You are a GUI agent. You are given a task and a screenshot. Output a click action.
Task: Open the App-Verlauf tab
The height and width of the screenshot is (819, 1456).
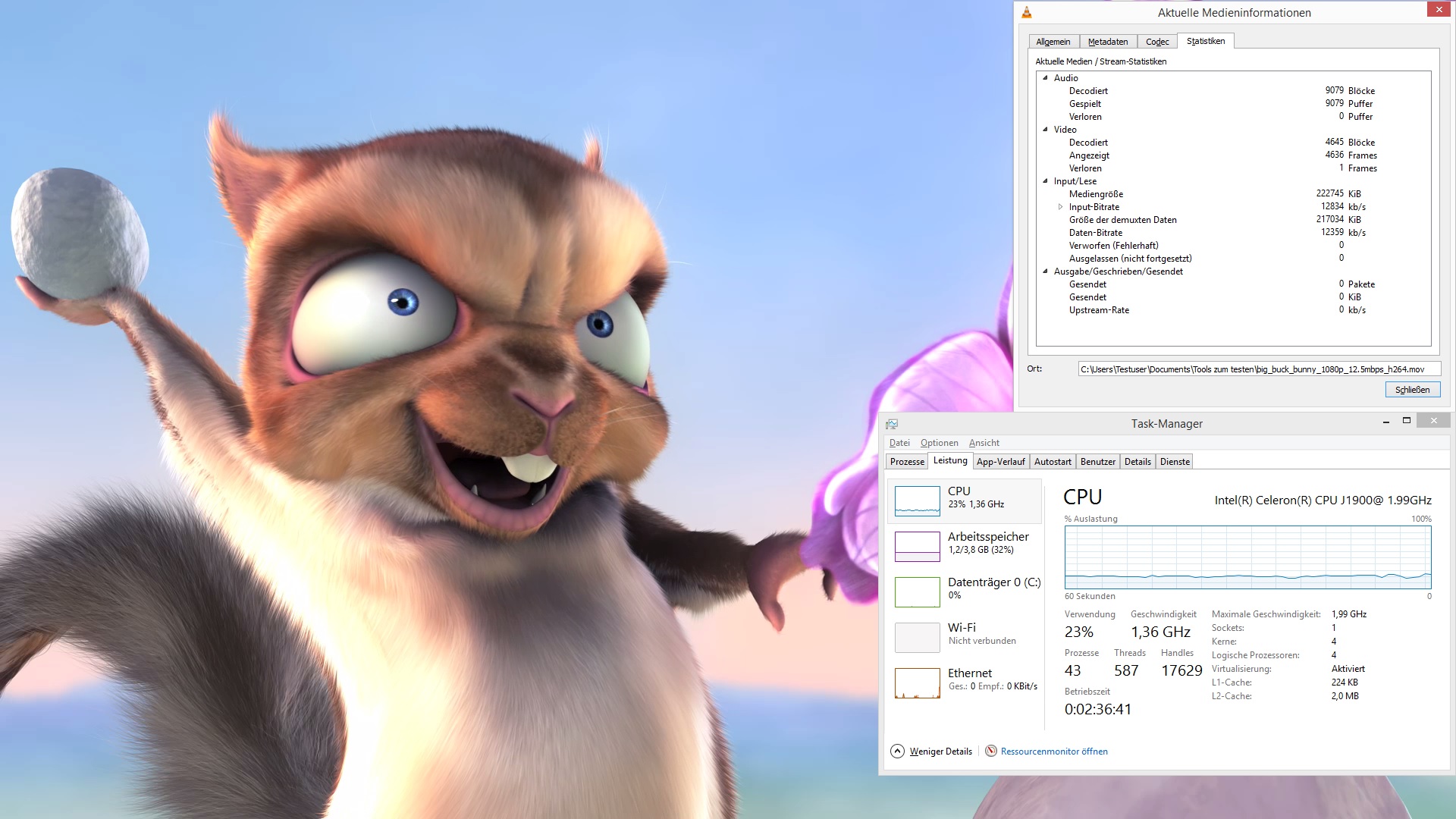[x=1000, y=462]
